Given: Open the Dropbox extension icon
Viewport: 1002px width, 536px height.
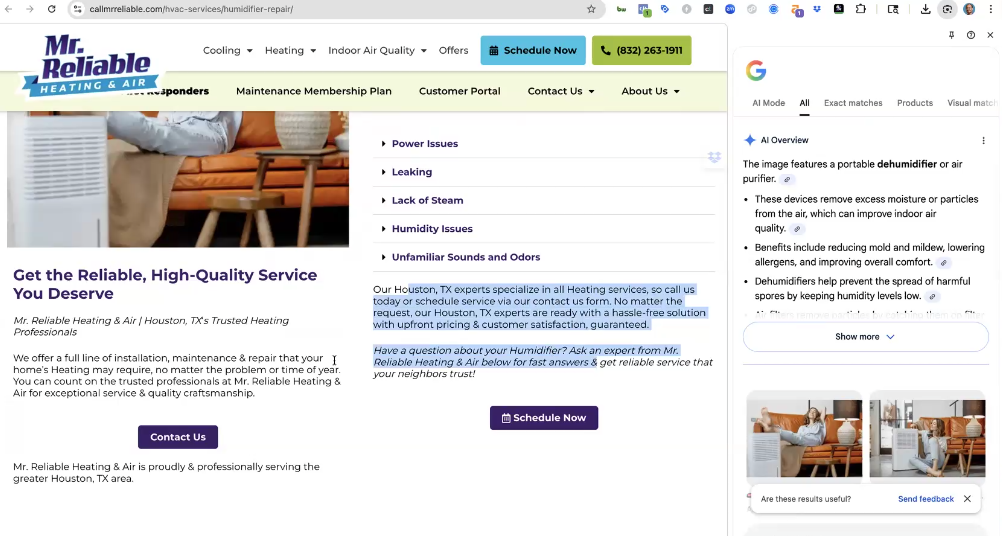Looking at the screenshot, I should click(x=817, y=9).
